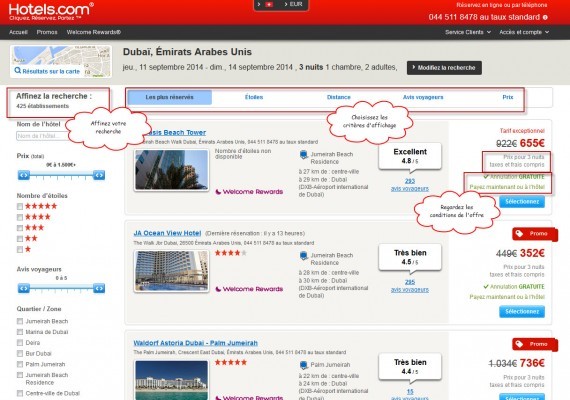Screen dimensions: 570x400
Task: Click the 655€ price of Oasis Beach Tower
Action: coord(532,143)
